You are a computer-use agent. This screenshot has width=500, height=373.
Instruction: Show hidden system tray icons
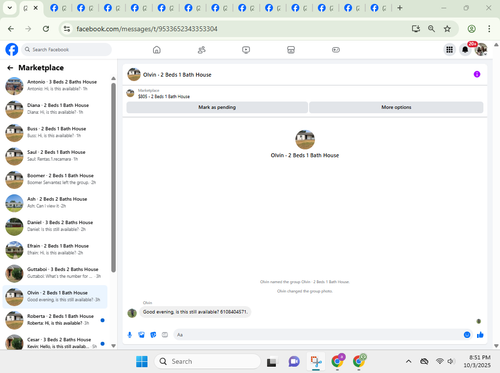[x=409, y=361]
